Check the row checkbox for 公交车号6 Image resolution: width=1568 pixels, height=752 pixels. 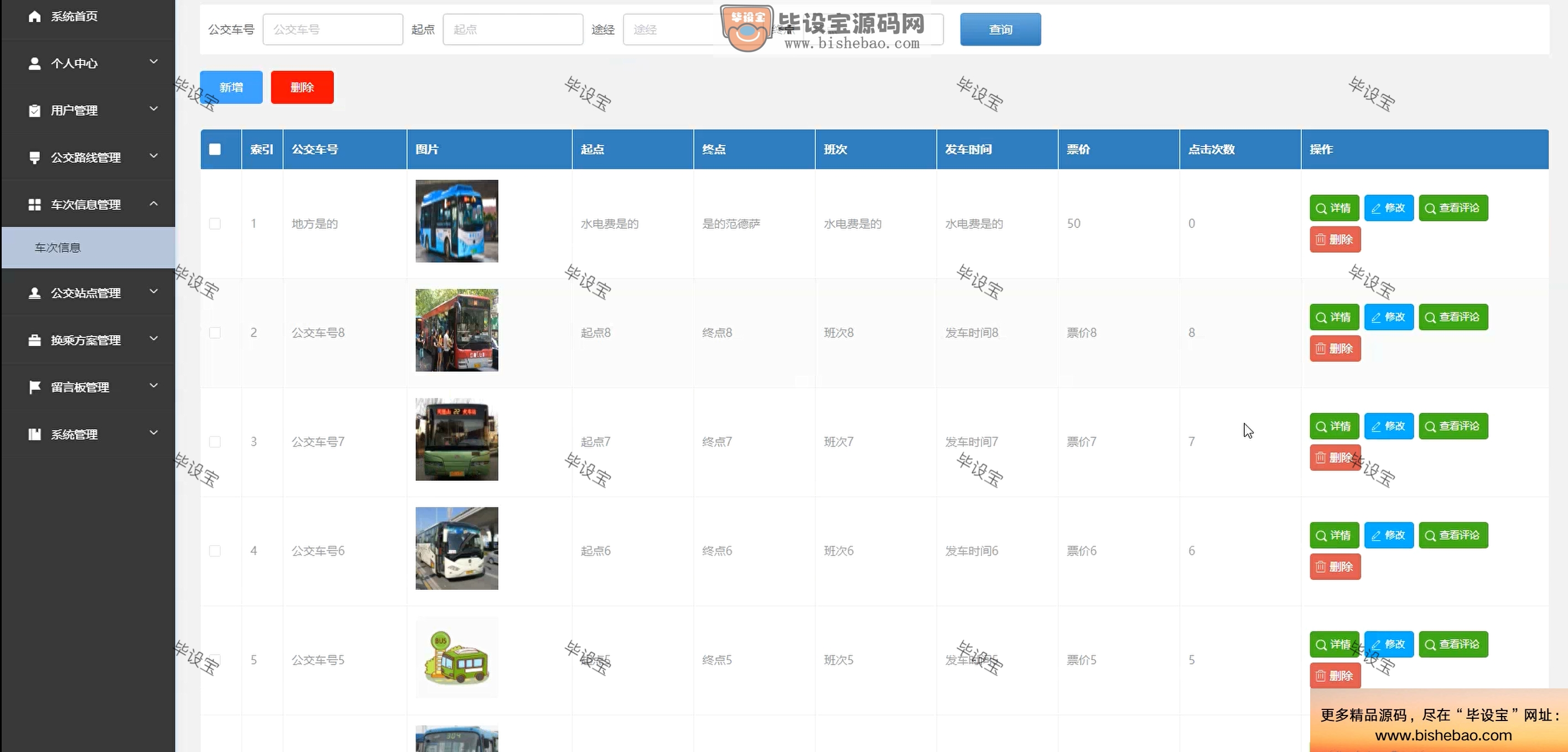(215, 551)
